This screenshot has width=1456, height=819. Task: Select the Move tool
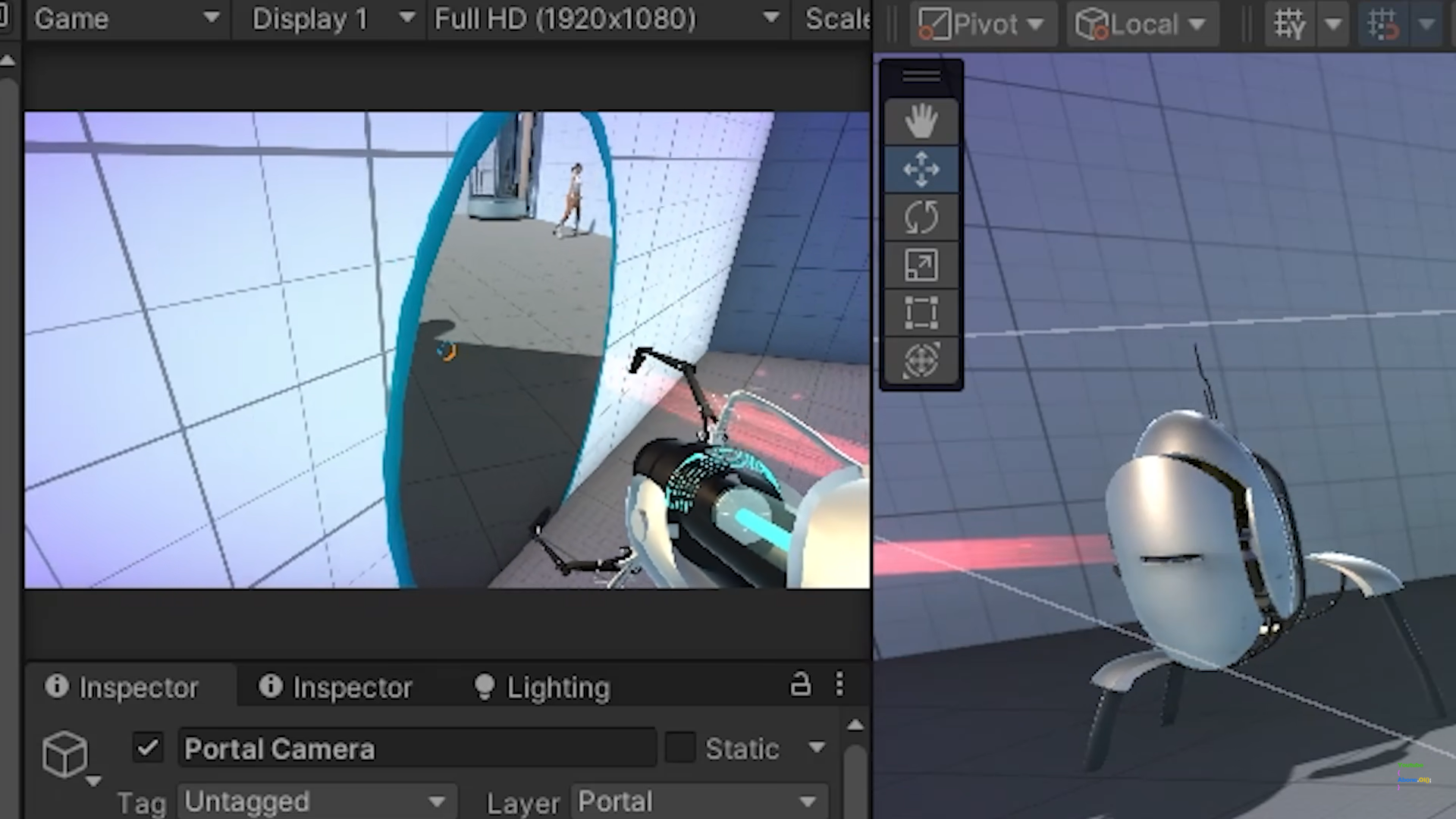[921, 169]
